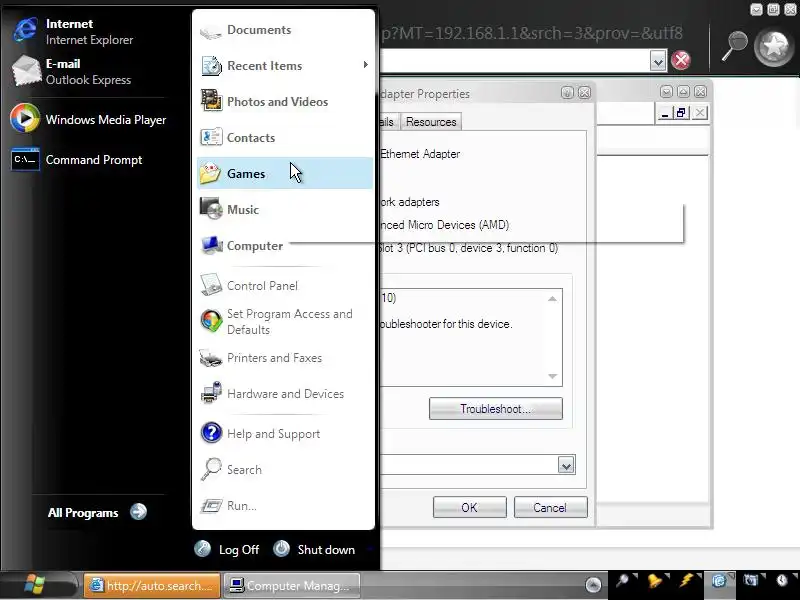800x600 pixels.
Task: Click the lightning bolt tray icon
Action: coord(687,581)
